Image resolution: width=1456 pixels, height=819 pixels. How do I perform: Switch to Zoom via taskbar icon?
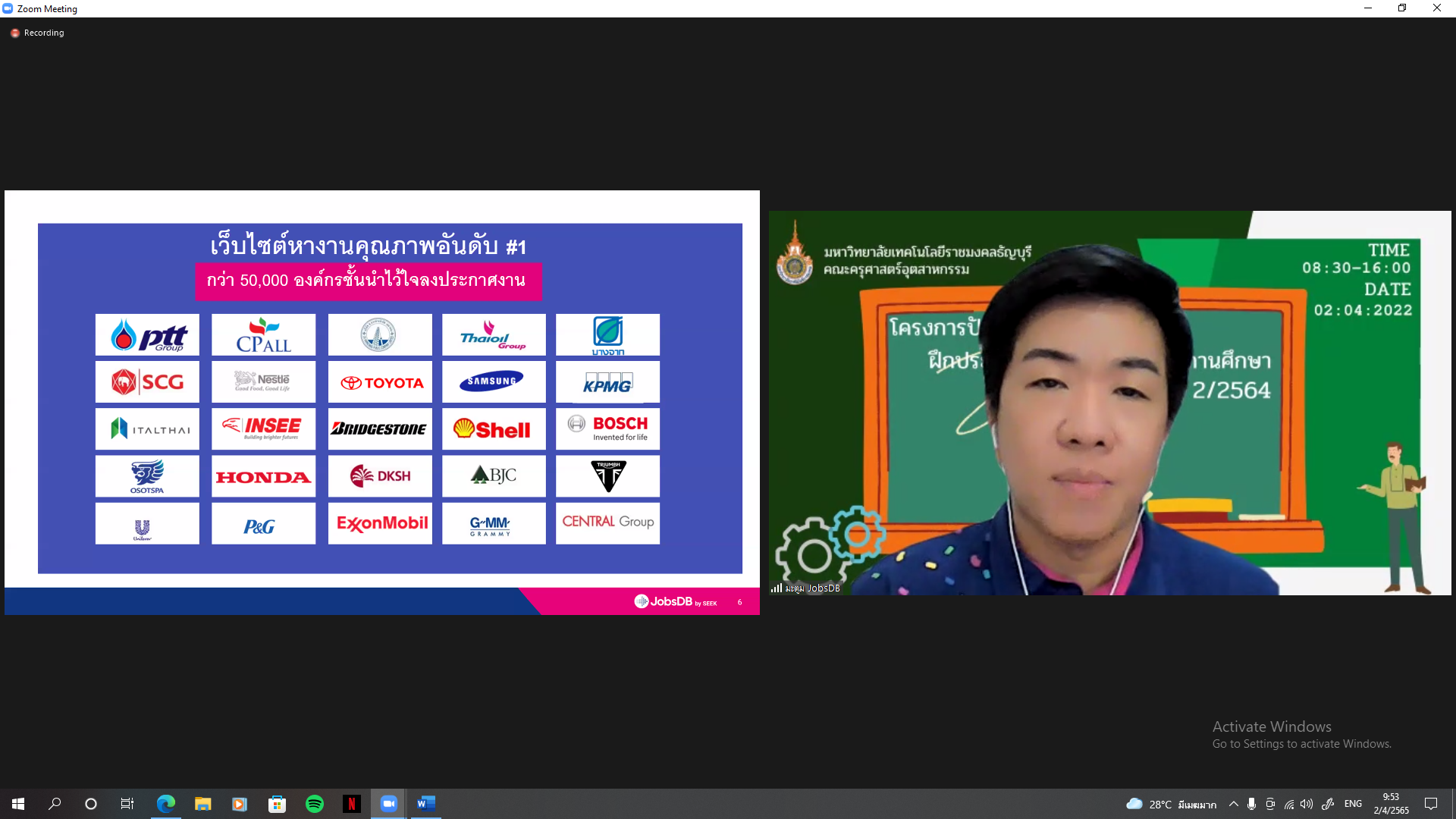[x=388, y=804]
